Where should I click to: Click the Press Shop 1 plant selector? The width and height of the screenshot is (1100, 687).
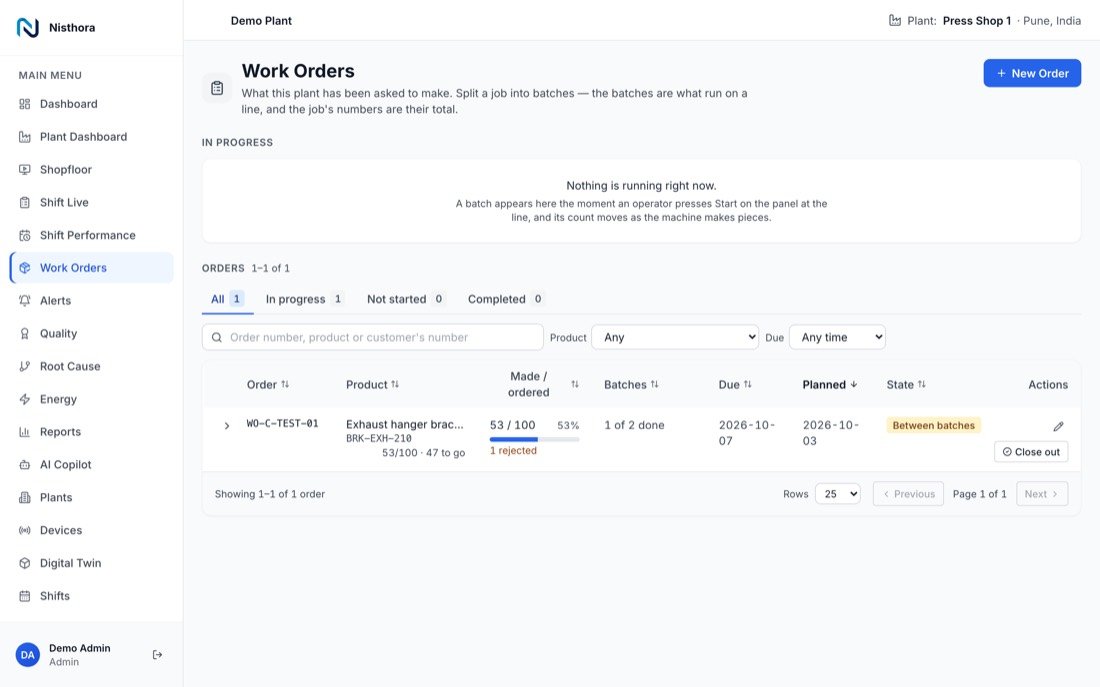click(977, 21)
